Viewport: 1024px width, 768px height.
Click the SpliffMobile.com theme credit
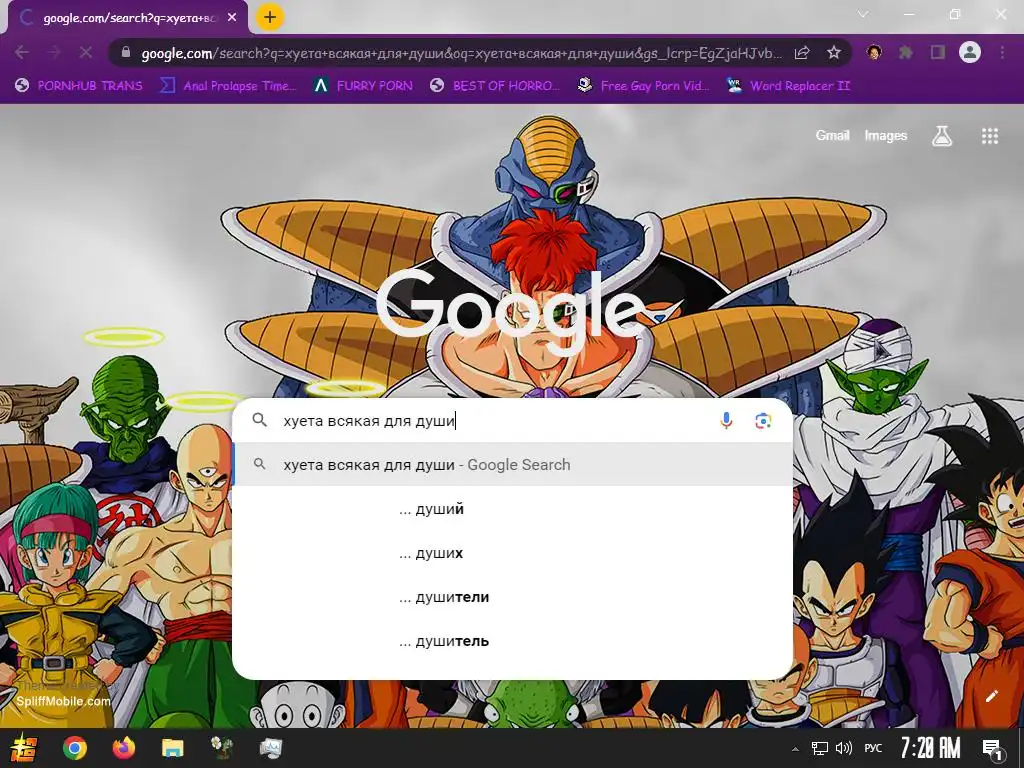coord(63,701)
